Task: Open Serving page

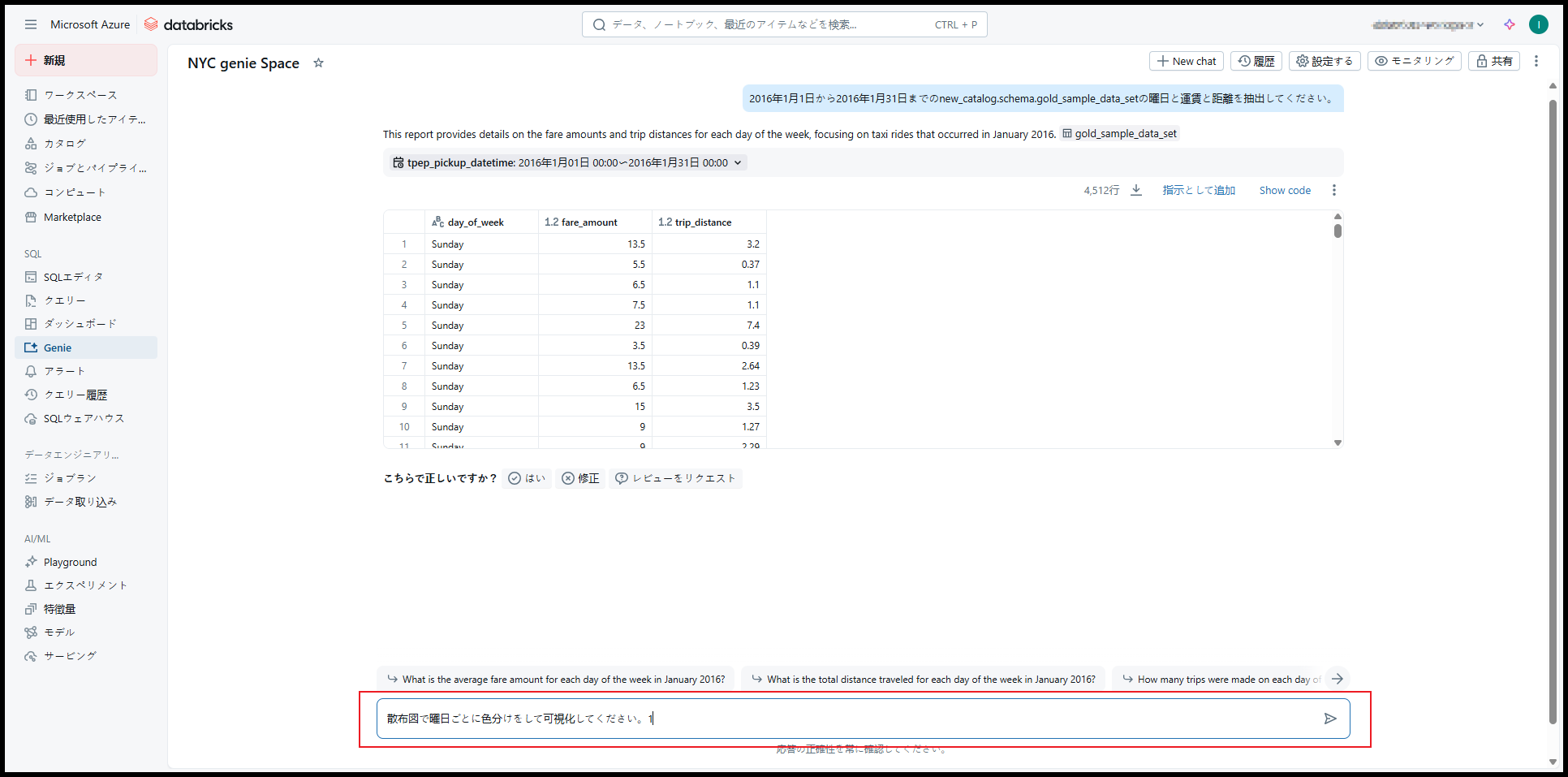Action: click(x=86, y=656)
